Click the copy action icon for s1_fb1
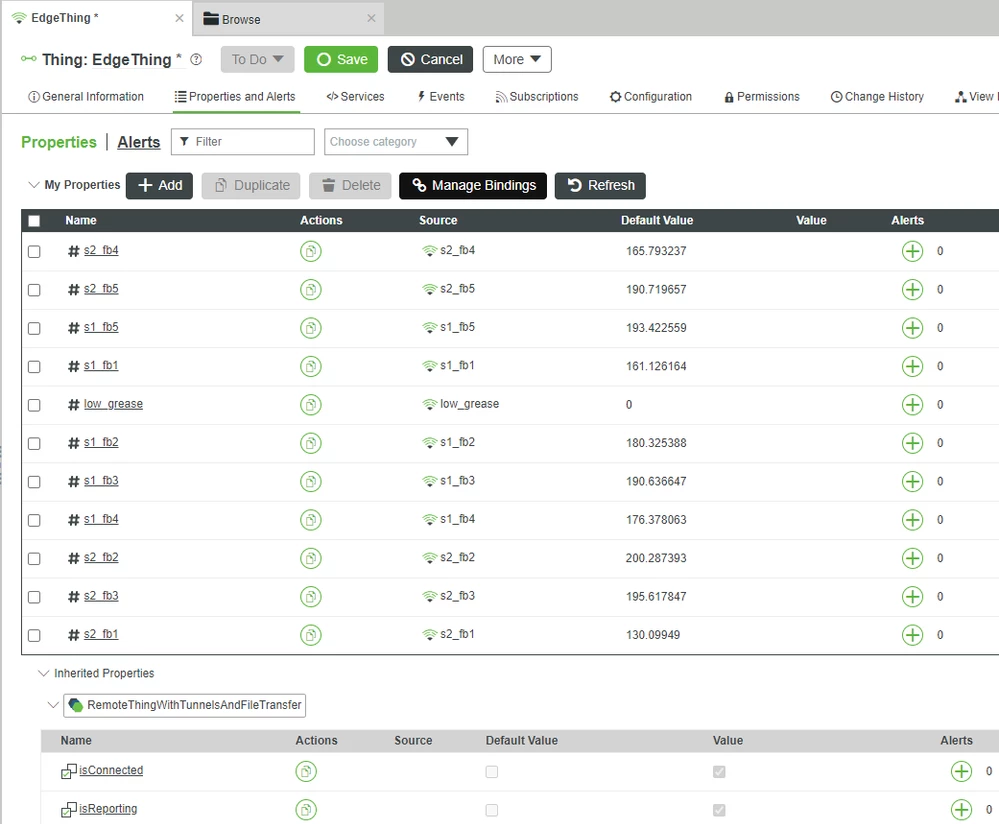The image size is (999, 824). pyautogui.click(x=310, y=366)
